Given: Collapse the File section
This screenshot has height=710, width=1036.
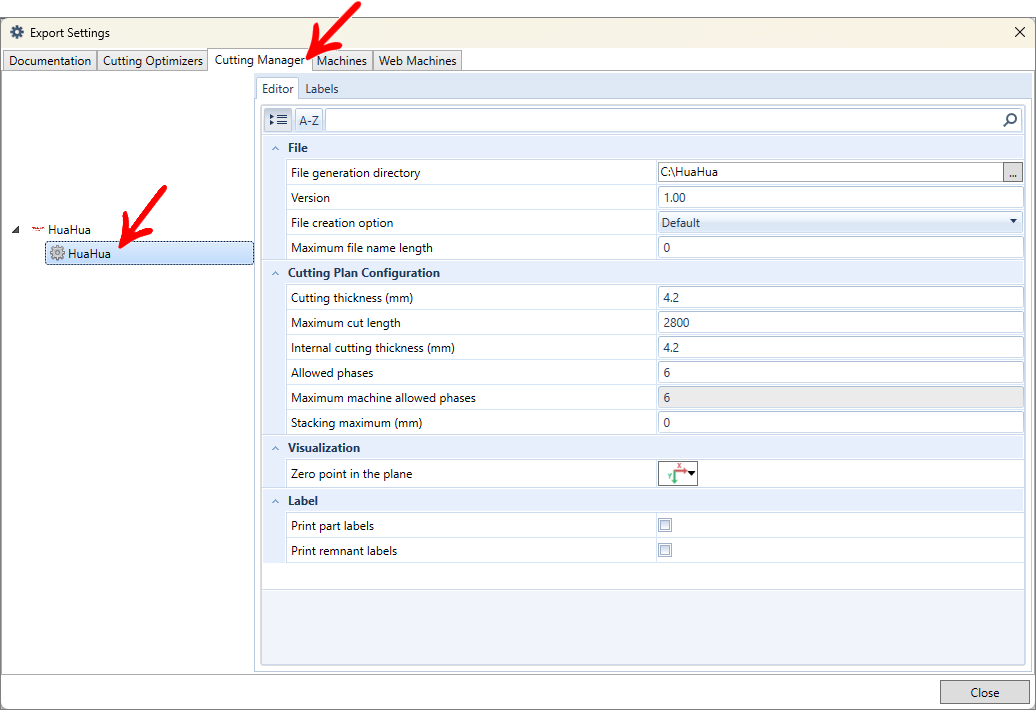Looking at the screenshot, I should (276, 149).
